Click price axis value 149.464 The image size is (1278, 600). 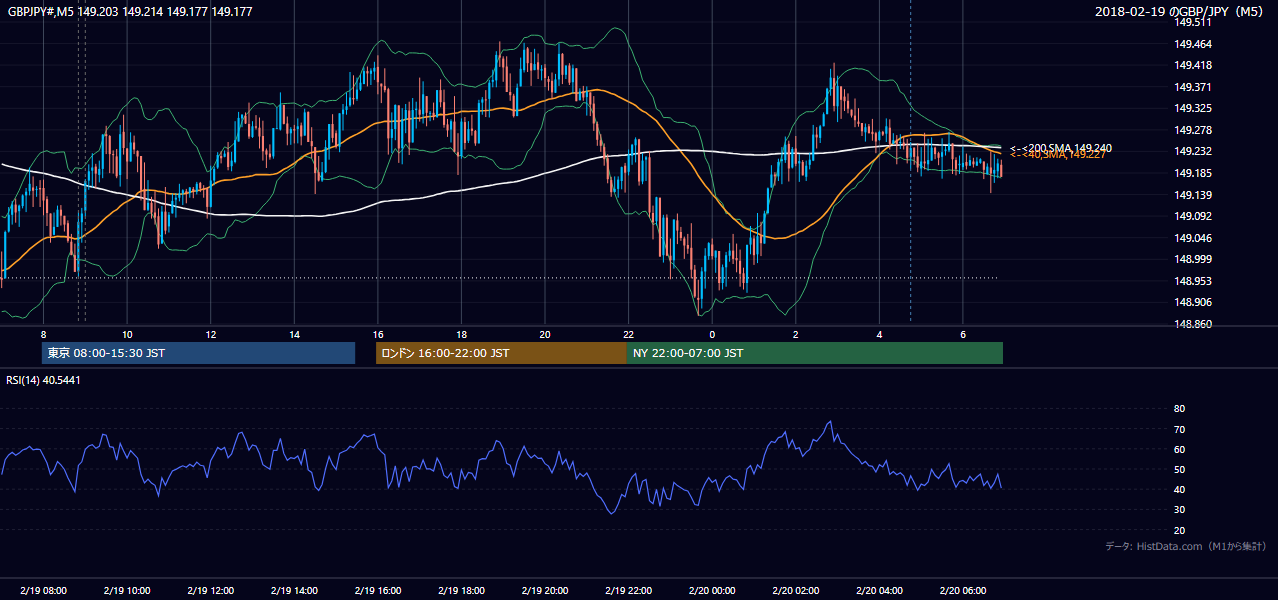[x=1193, y=44]
